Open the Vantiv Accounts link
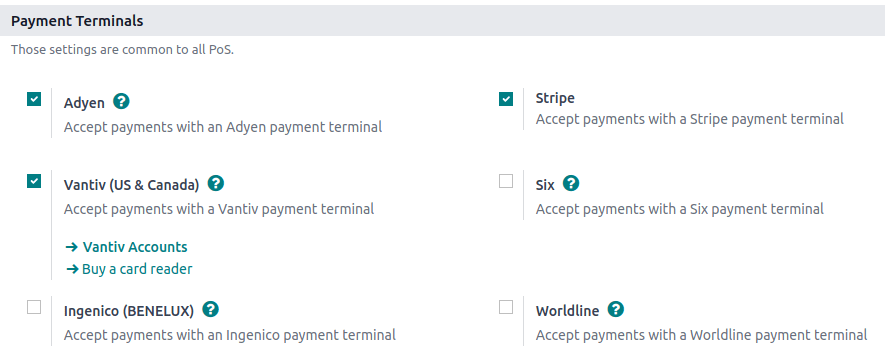This screenshot has height=364, width=885. coord(135,247)
